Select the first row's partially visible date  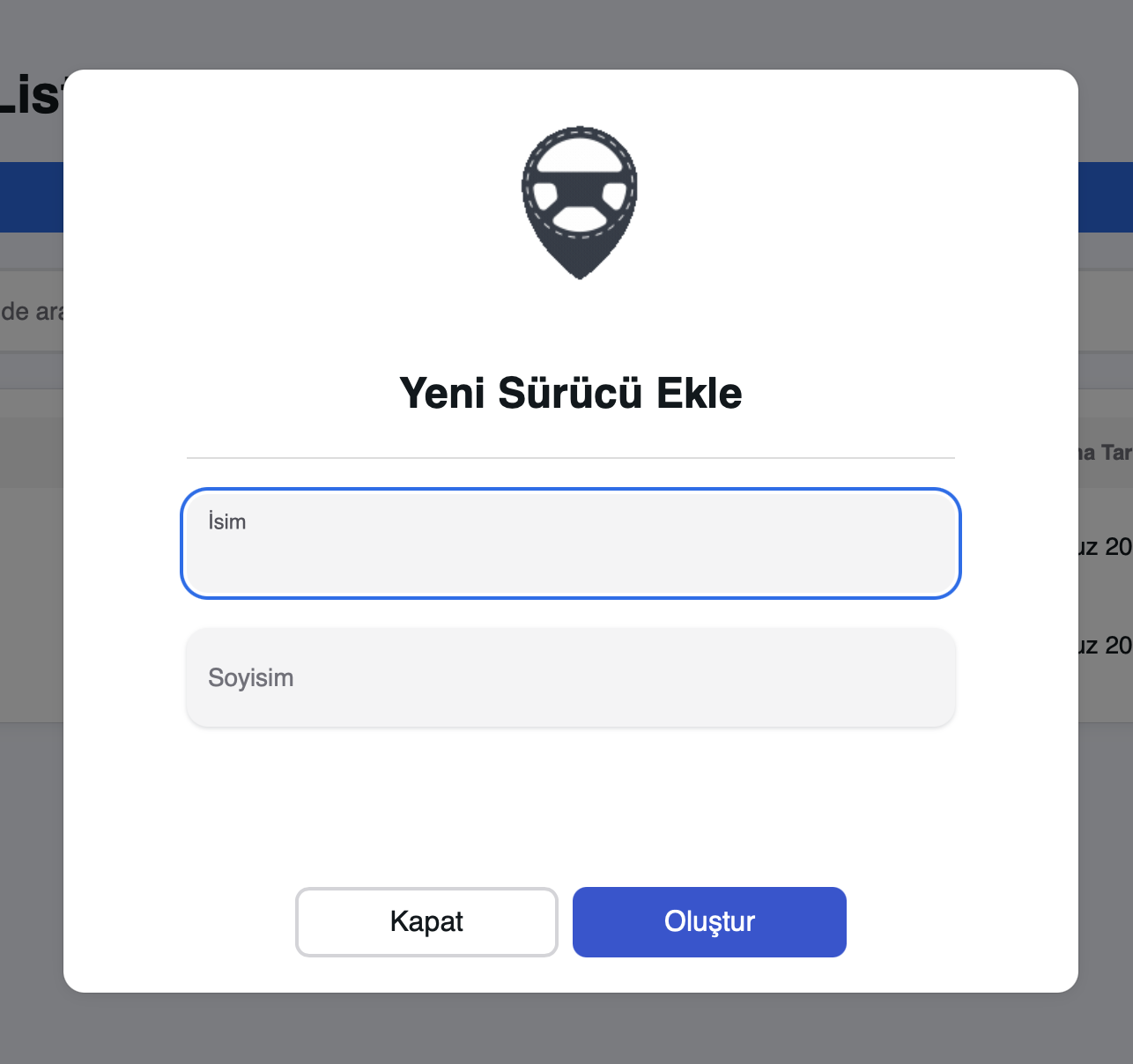pyautogui.click(x=1106, y=547)
